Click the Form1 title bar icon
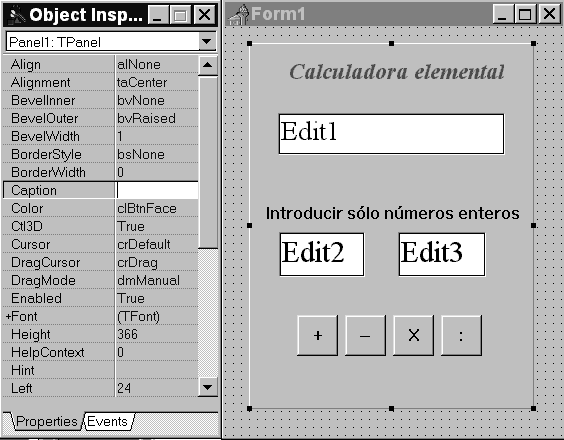 [x=239, y=15]
